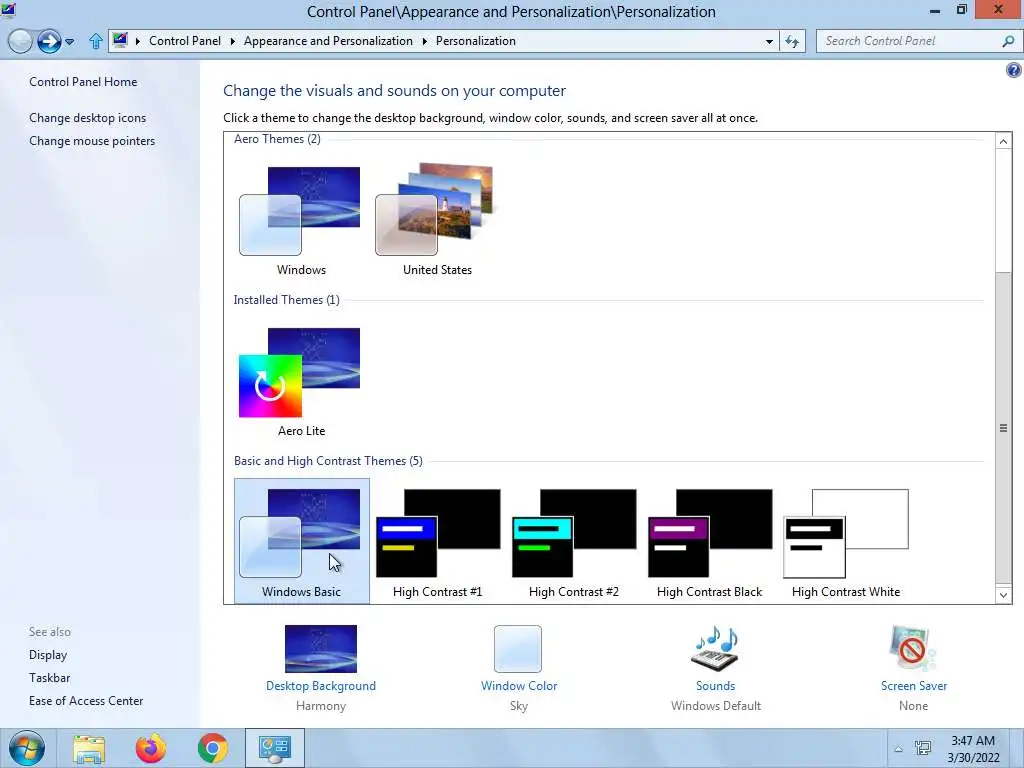The height and width of the screenshot is (768, 1024).
Task: Open Ease of Access Center
Action: 86,701
